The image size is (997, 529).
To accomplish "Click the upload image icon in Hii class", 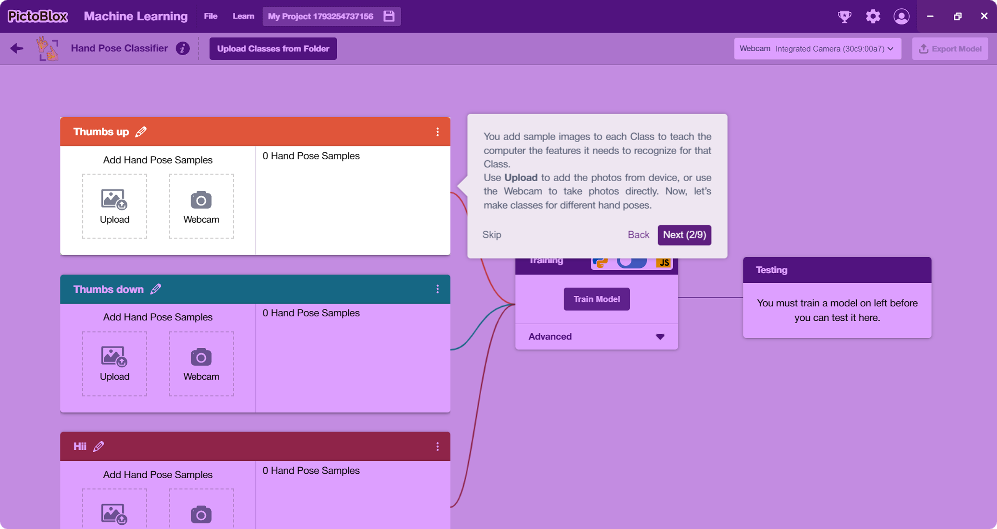I will tap(114, 514).
